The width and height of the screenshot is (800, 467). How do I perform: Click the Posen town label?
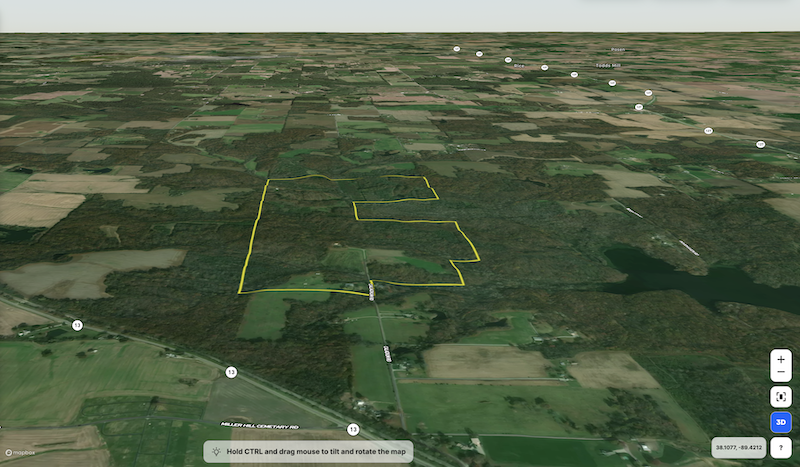point(617,49)
